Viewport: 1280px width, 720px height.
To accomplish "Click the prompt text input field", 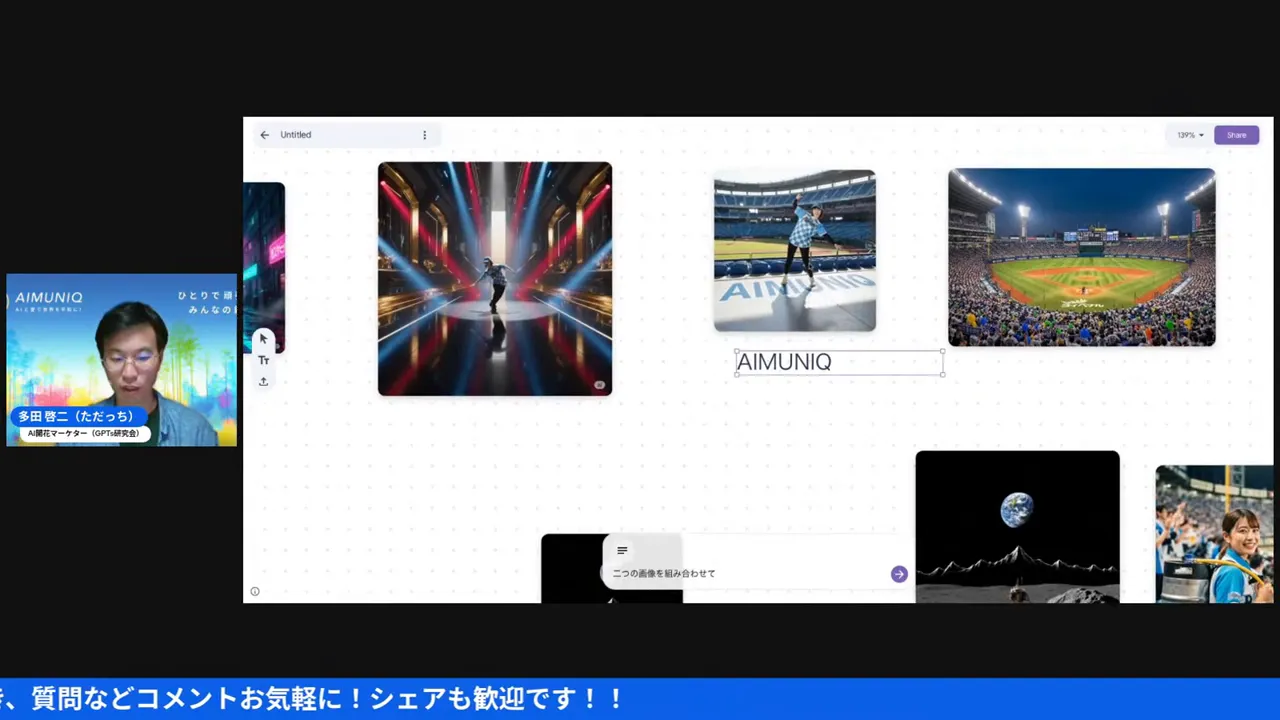I will click(x=745, y=574).
